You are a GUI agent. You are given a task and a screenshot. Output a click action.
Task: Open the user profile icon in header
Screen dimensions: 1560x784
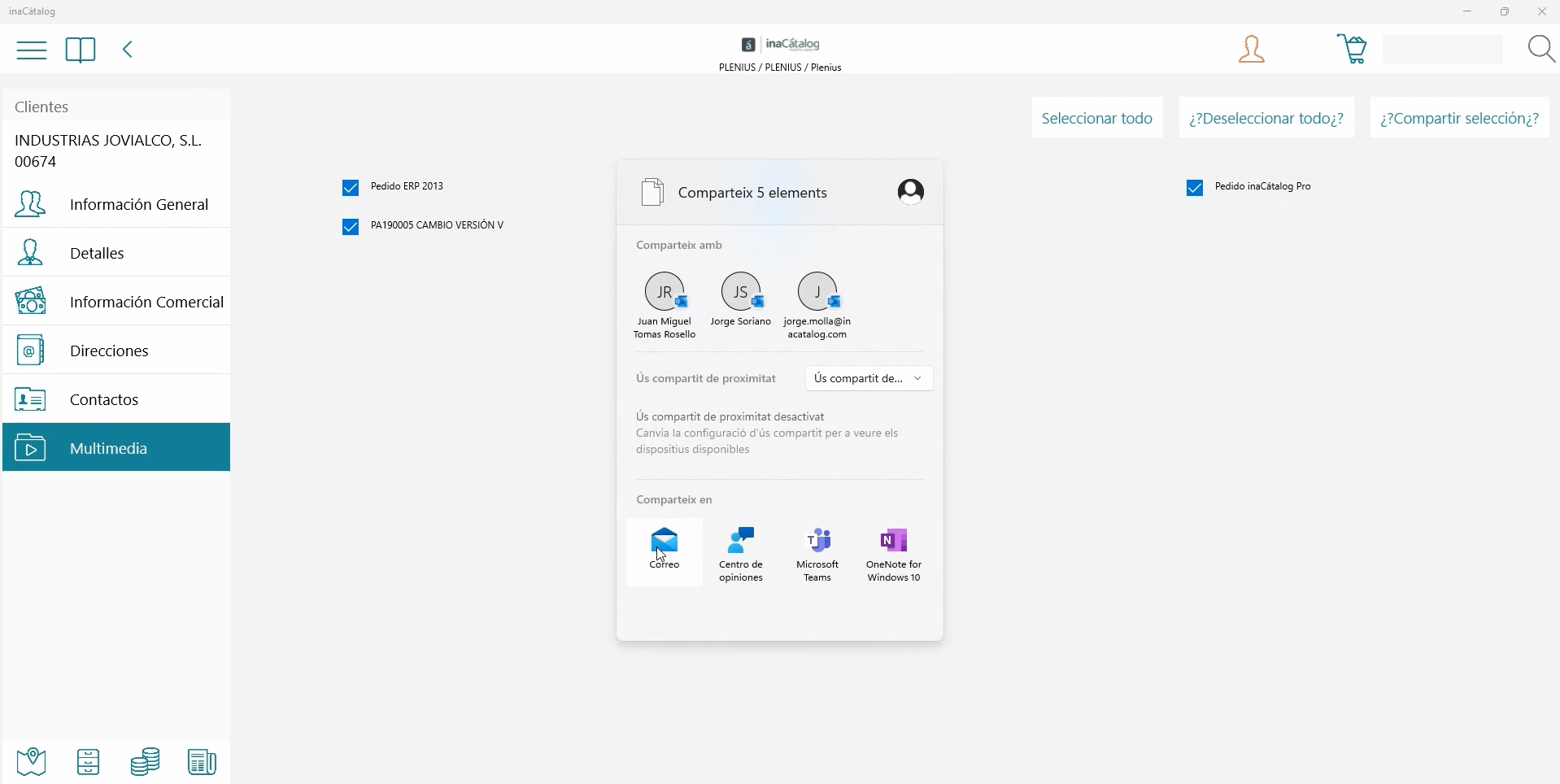(1252, 50)
